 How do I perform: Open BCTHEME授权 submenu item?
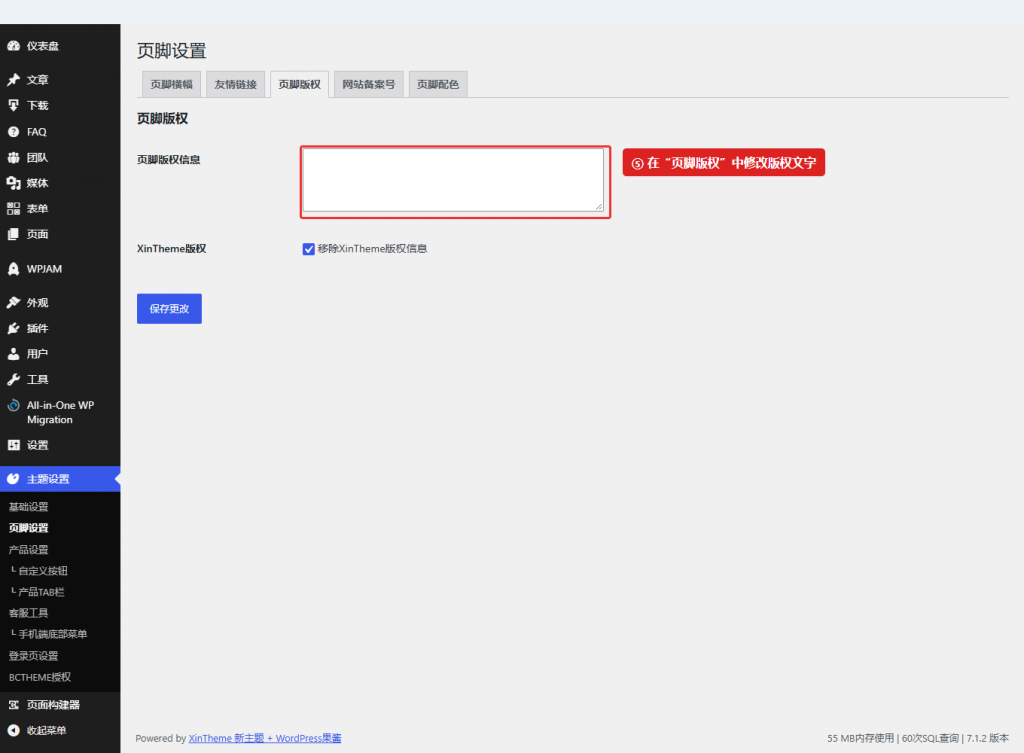[40, 677]
